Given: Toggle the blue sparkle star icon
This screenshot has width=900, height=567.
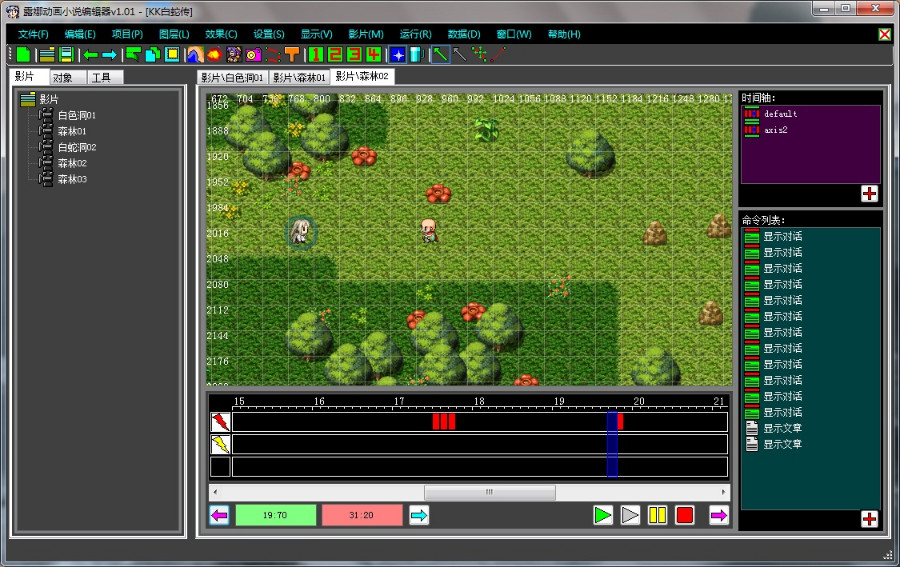Looking at the screenshot, I should 398,55.
